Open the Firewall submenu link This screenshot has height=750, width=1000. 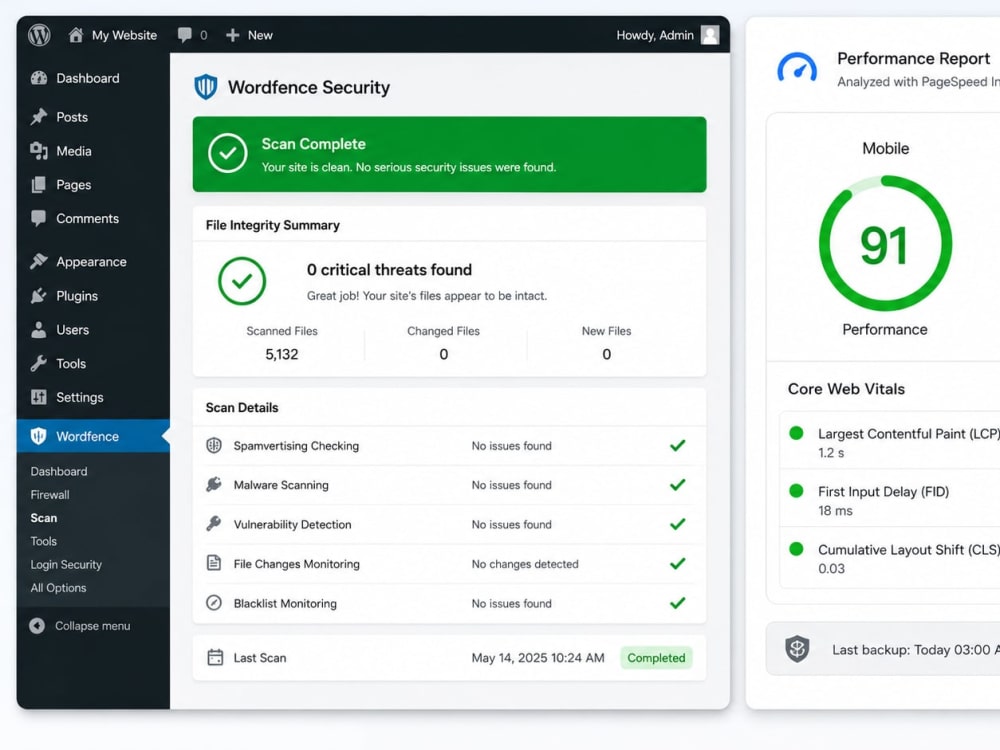[x=50, y=495]
